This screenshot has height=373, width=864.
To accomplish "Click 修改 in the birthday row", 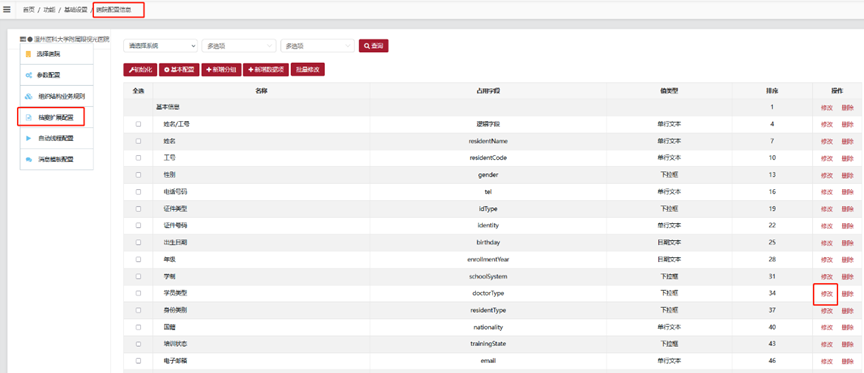I will click(x=827, y=243).
